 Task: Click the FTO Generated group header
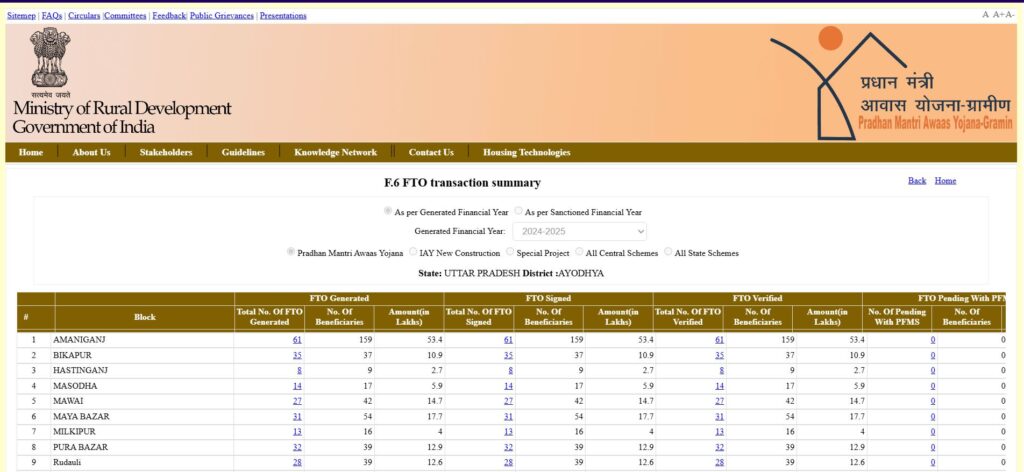pyautogui.click(x=339, y=298)
